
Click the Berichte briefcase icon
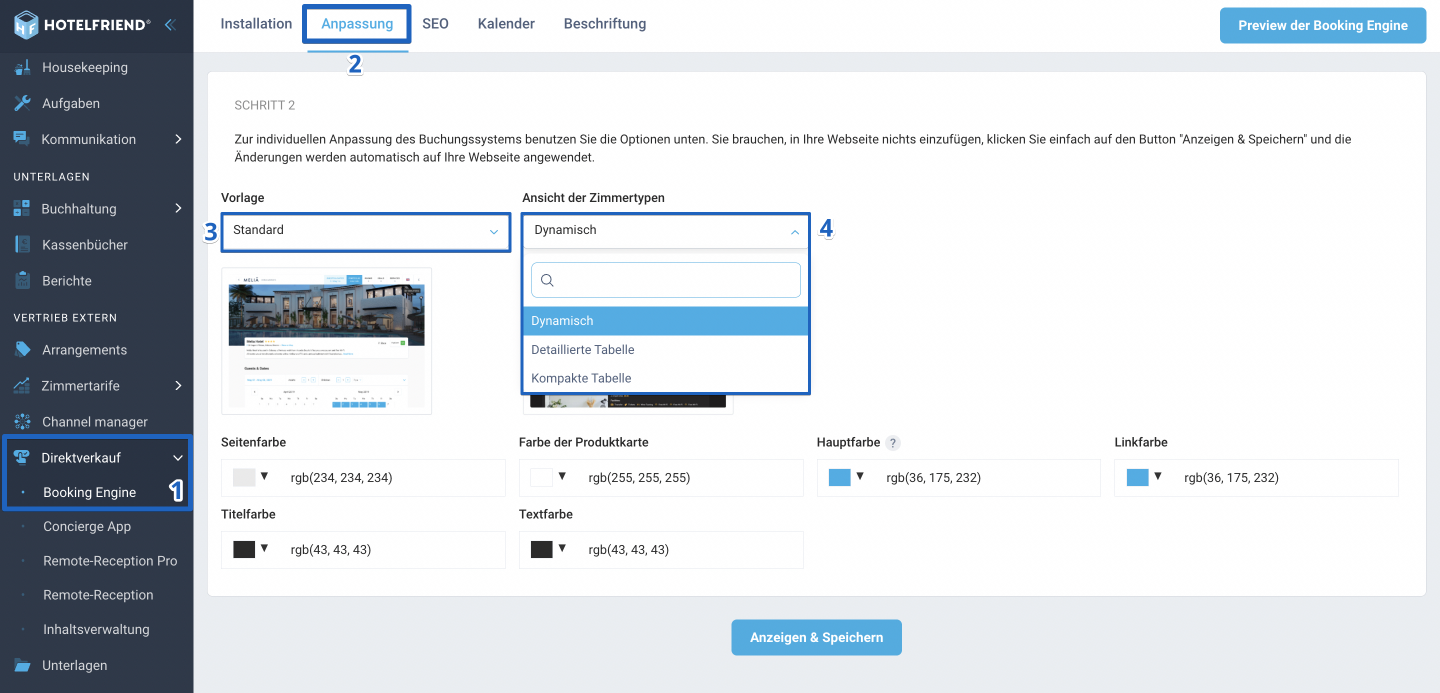click(22, 281)
